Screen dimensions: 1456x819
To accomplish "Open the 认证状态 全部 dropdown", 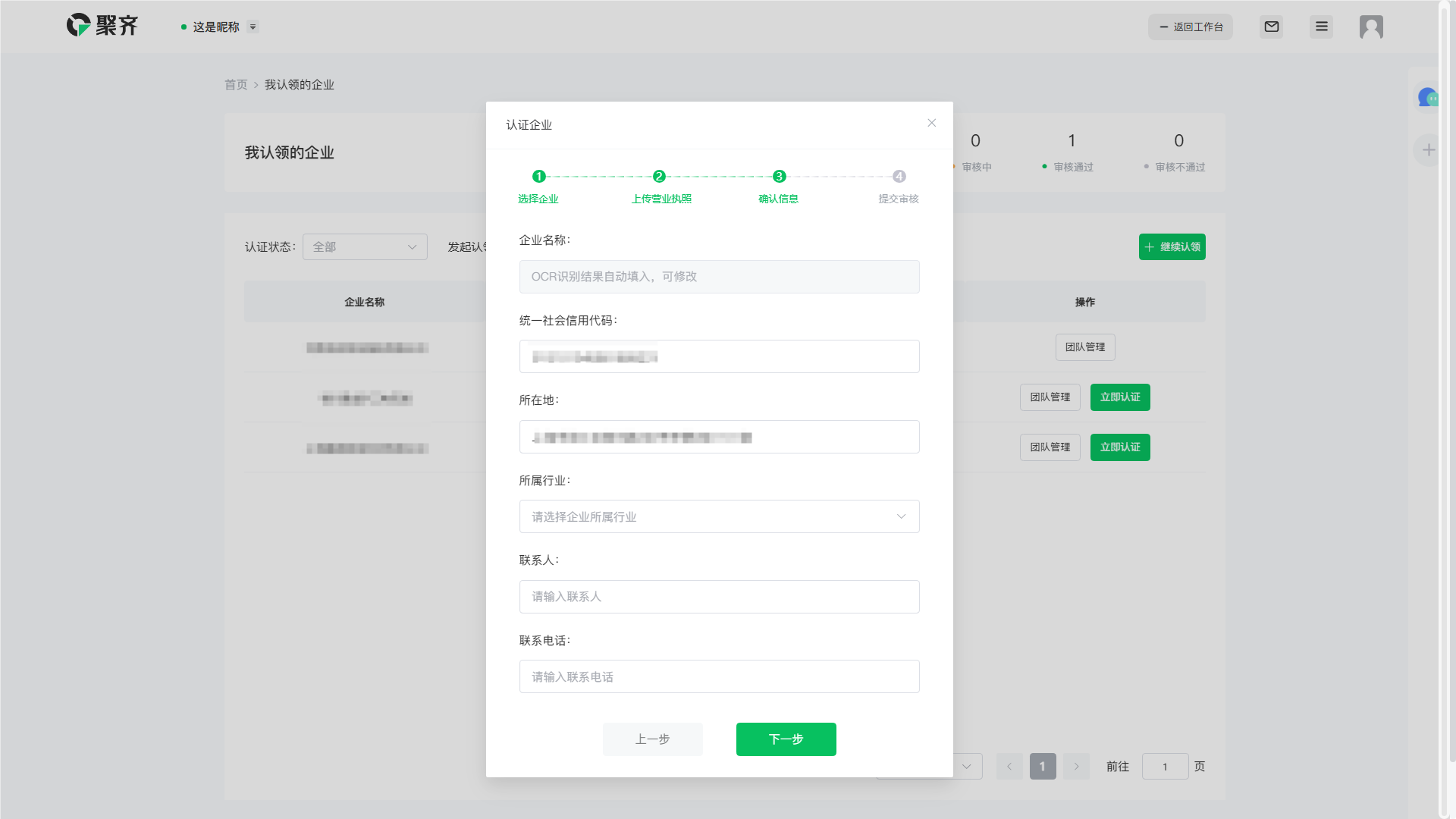I will click(x=365, y=246).
